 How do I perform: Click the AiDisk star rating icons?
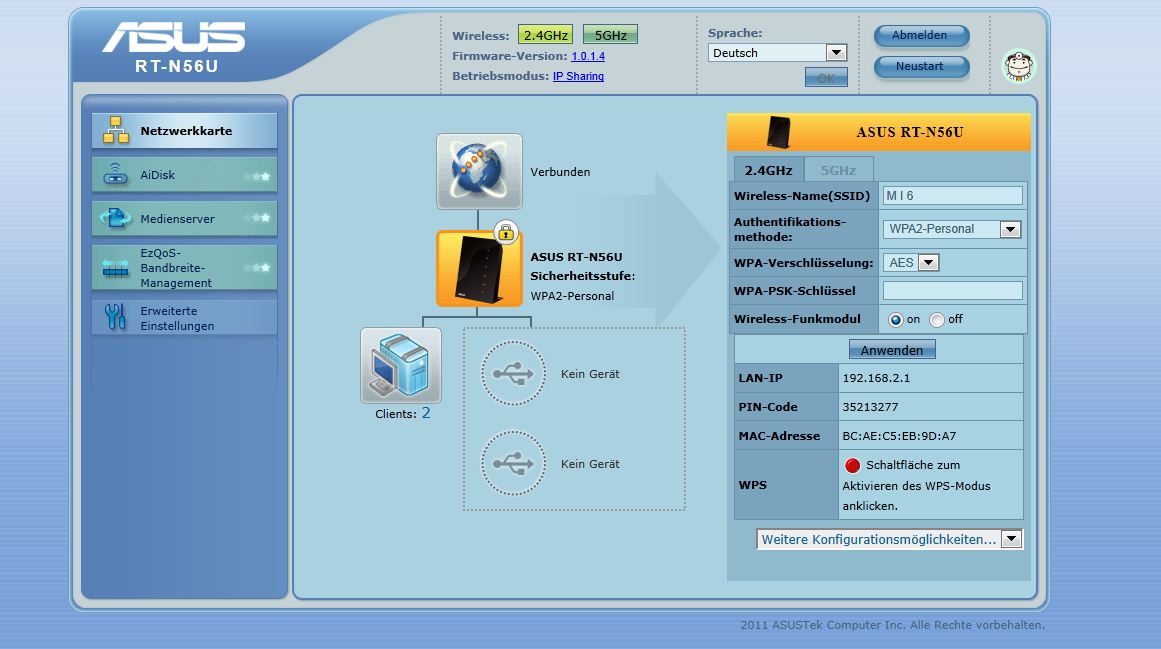click(x=257, y=177)
